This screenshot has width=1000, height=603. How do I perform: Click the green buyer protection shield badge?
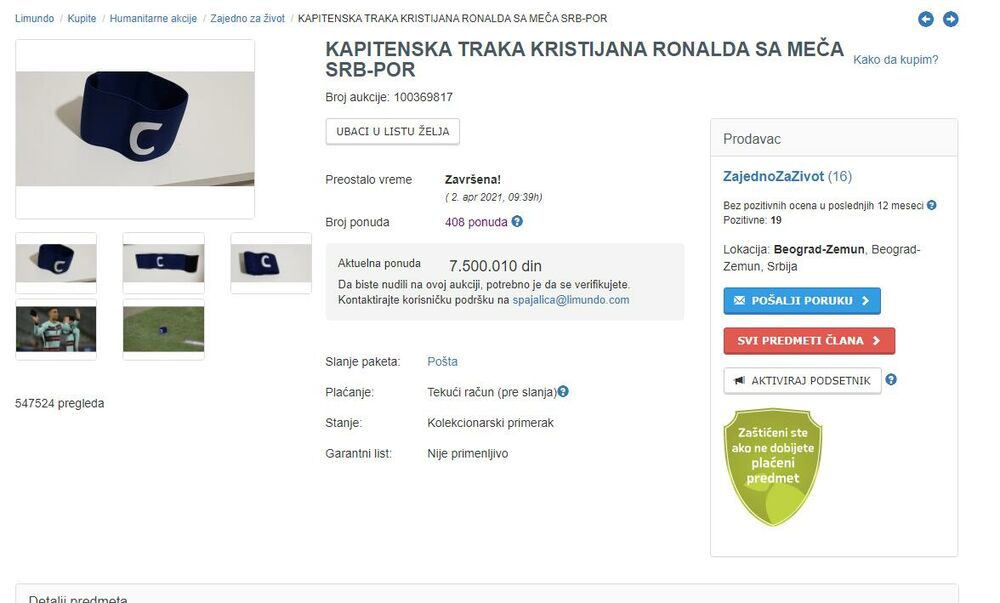[x=772, y=467]
